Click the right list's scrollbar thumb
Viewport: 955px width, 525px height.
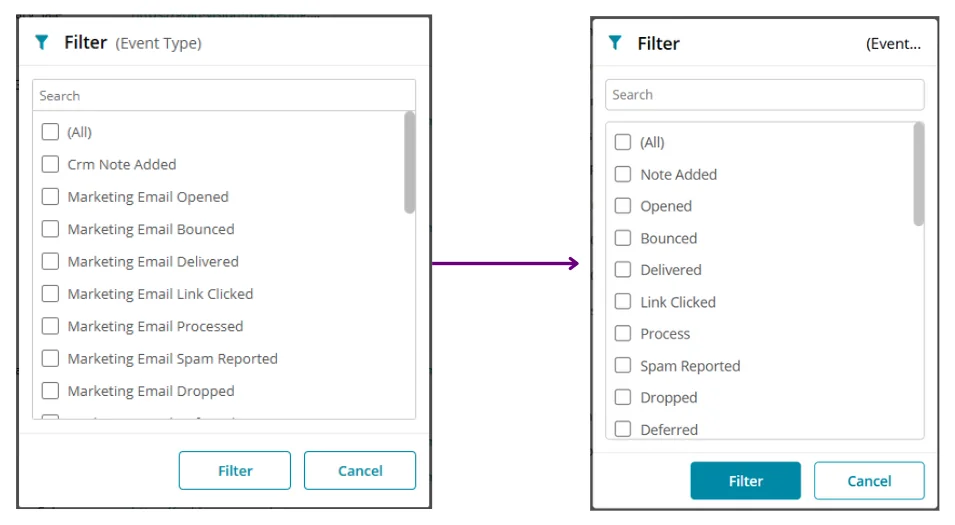click(x=919, y=174)
